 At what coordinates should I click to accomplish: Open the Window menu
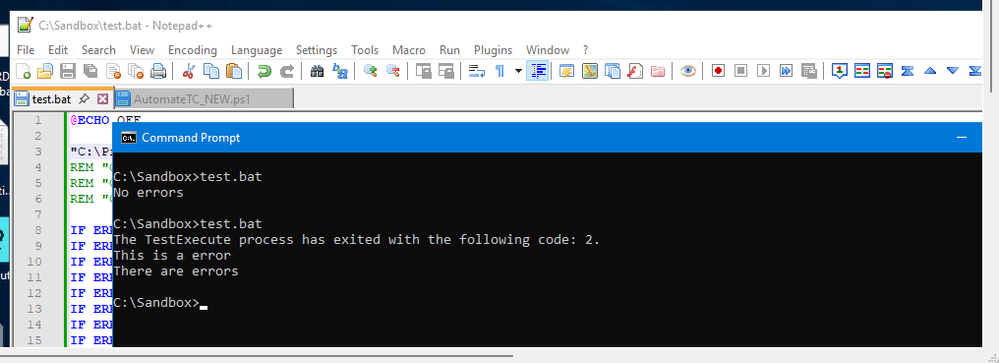pyautogui.click(x=547, y=50)
